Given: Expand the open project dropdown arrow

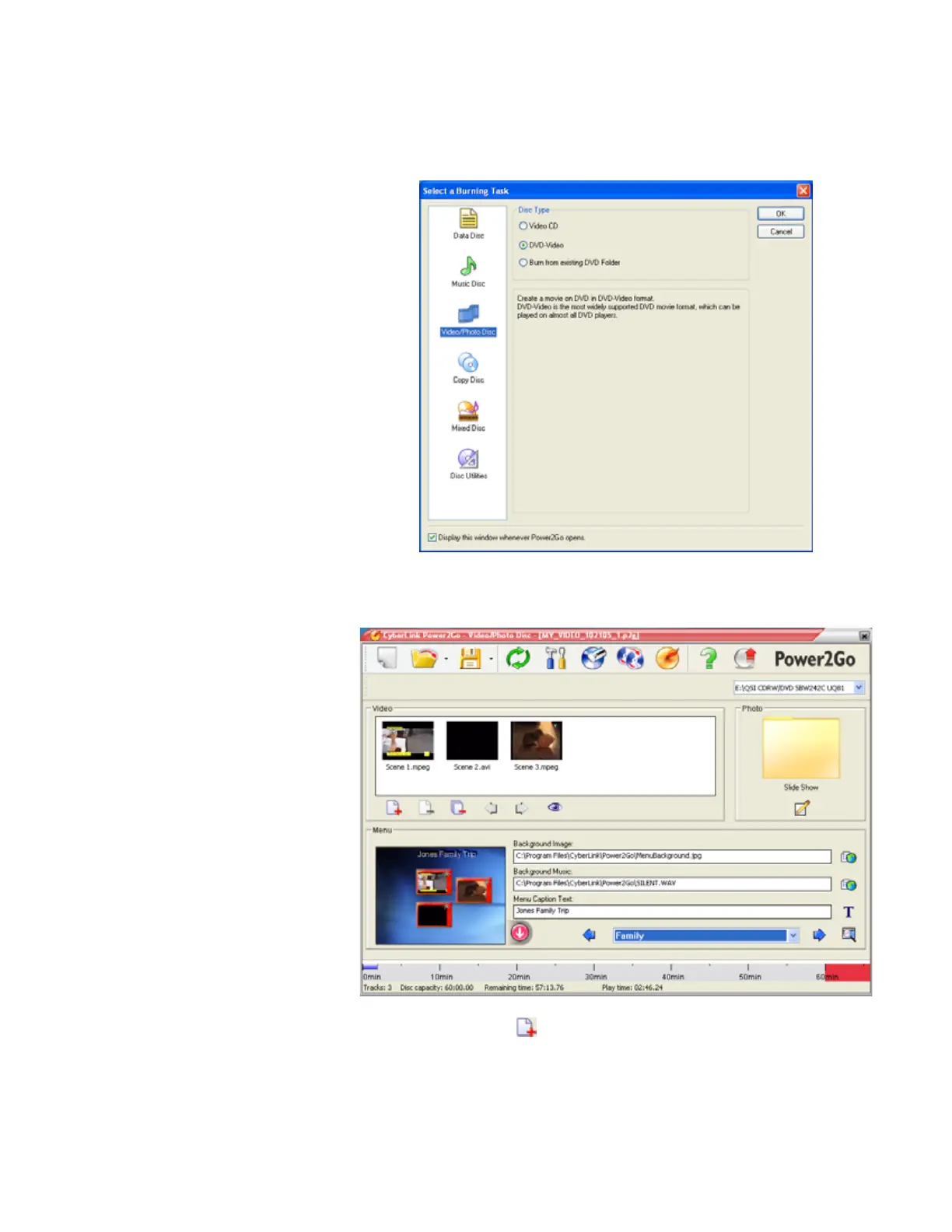Looking at the screenshot, I should [x=446, y=660].
